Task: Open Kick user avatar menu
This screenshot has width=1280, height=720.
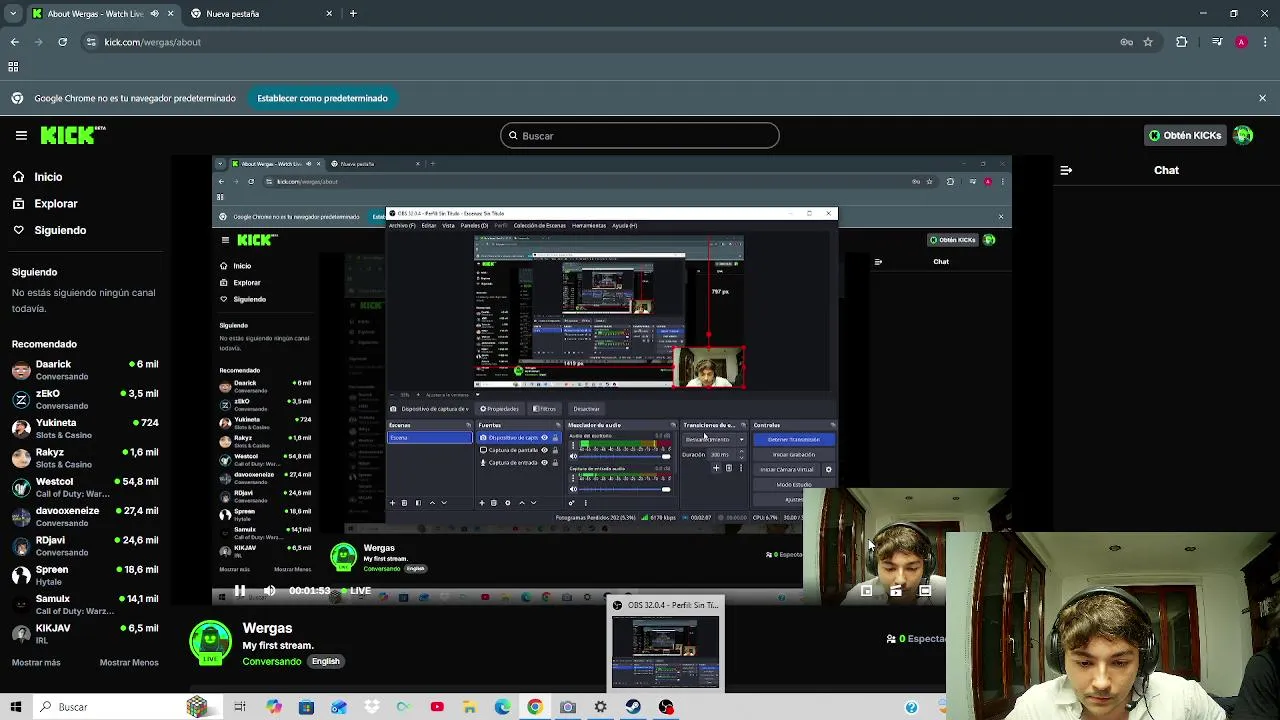Action: (1243, 135)
